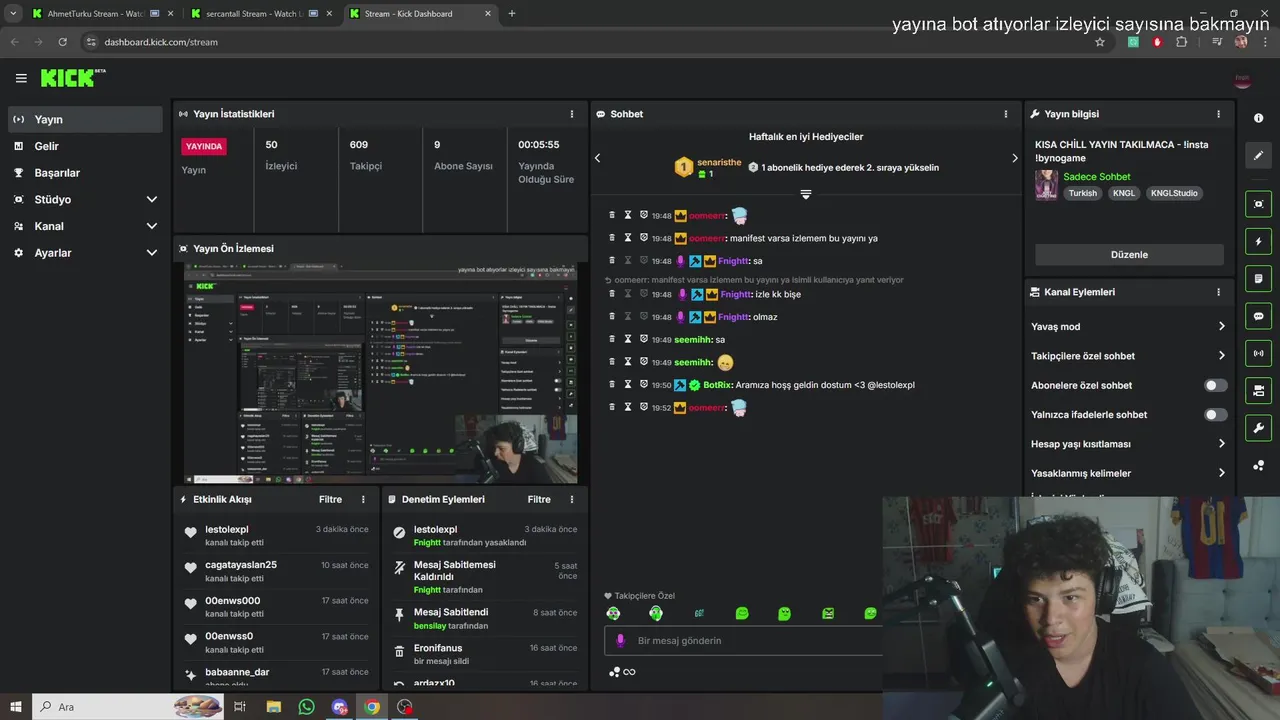
Task: Select Eronifanus moderation entry
Action: pos(485,654)
